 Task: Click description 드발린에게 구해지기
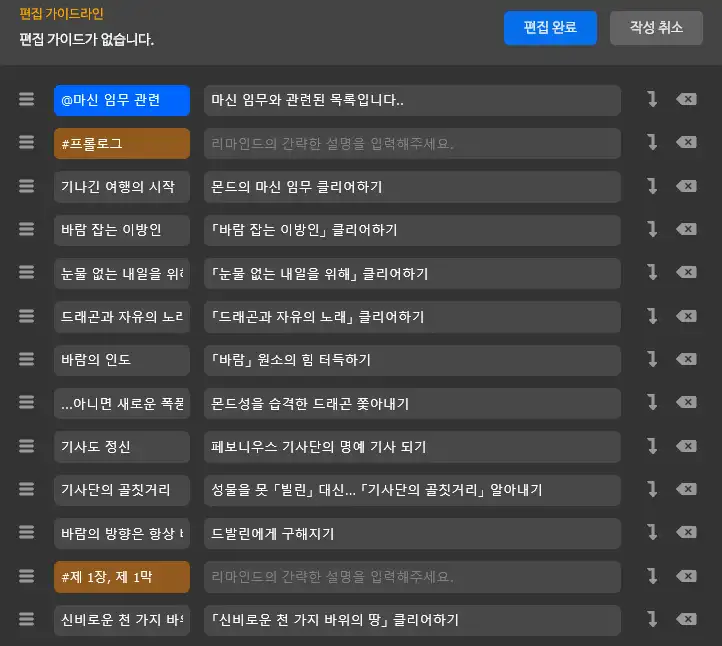(x=412, y=533)
